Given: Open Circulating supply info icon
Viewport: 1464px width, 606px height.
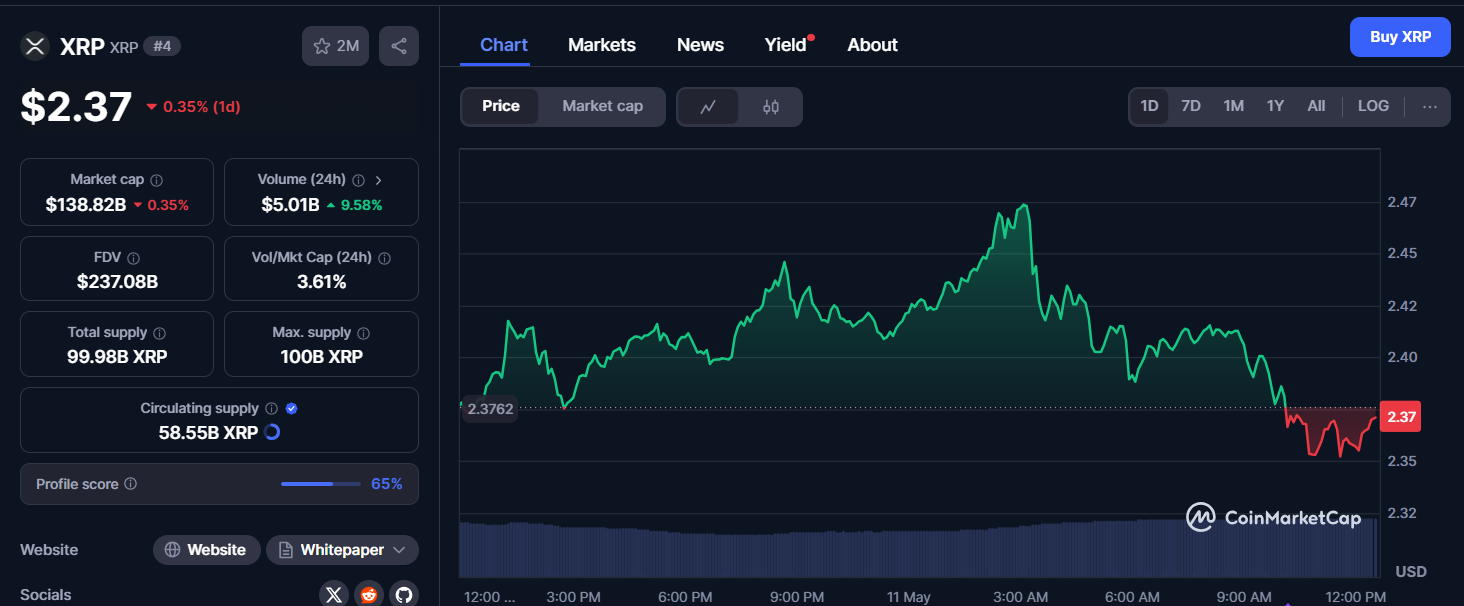Looking at the screenshot, I should pos(270,409).
